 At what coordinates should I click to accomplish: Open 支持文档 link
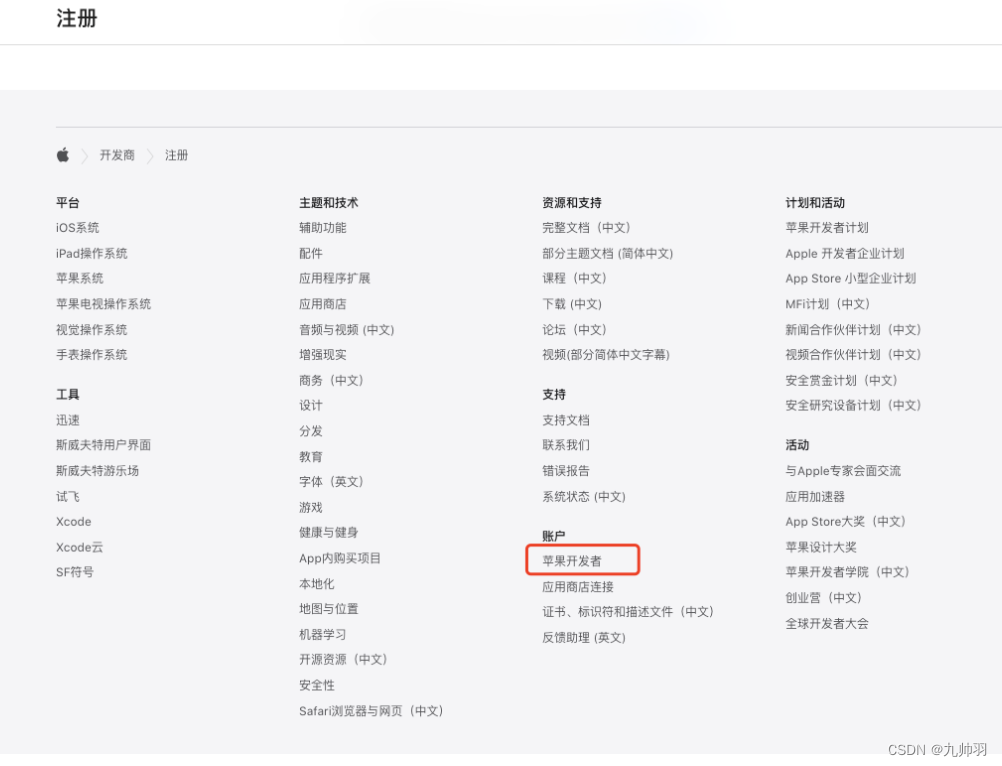(566, 420)
